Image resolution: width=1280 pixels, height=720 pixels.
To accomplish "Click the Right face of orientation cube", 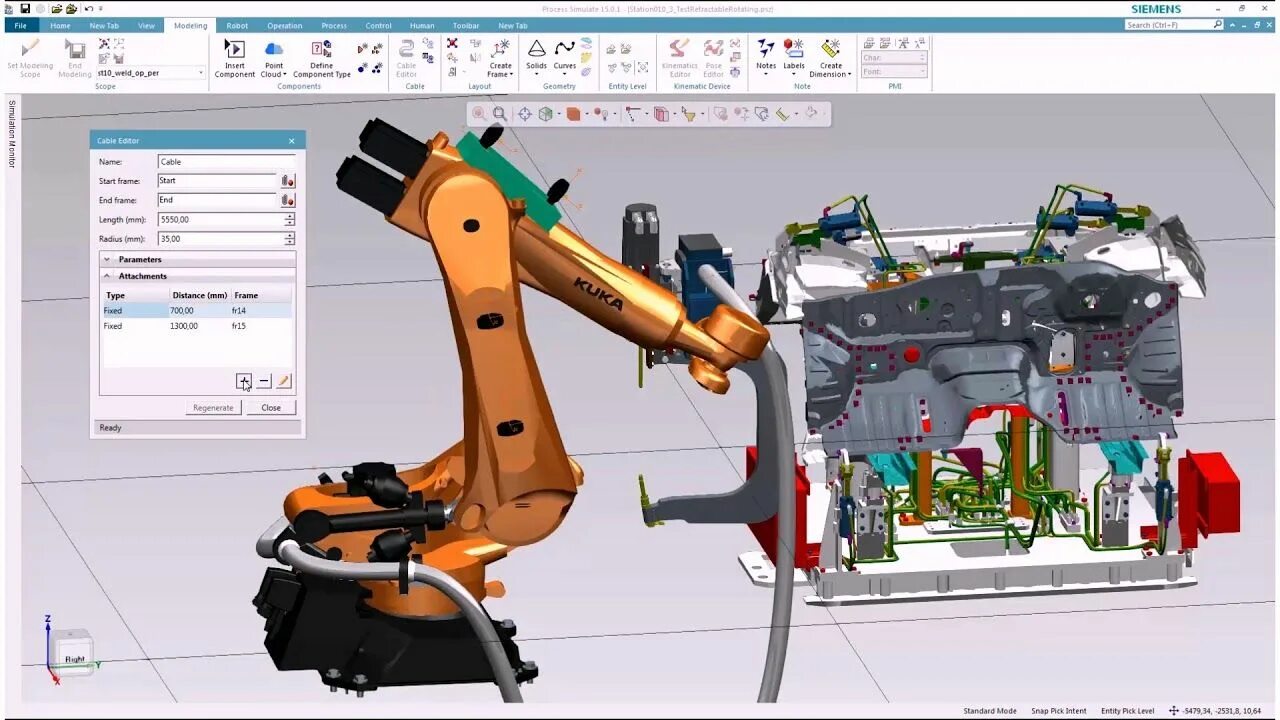I will pos(75,659).
